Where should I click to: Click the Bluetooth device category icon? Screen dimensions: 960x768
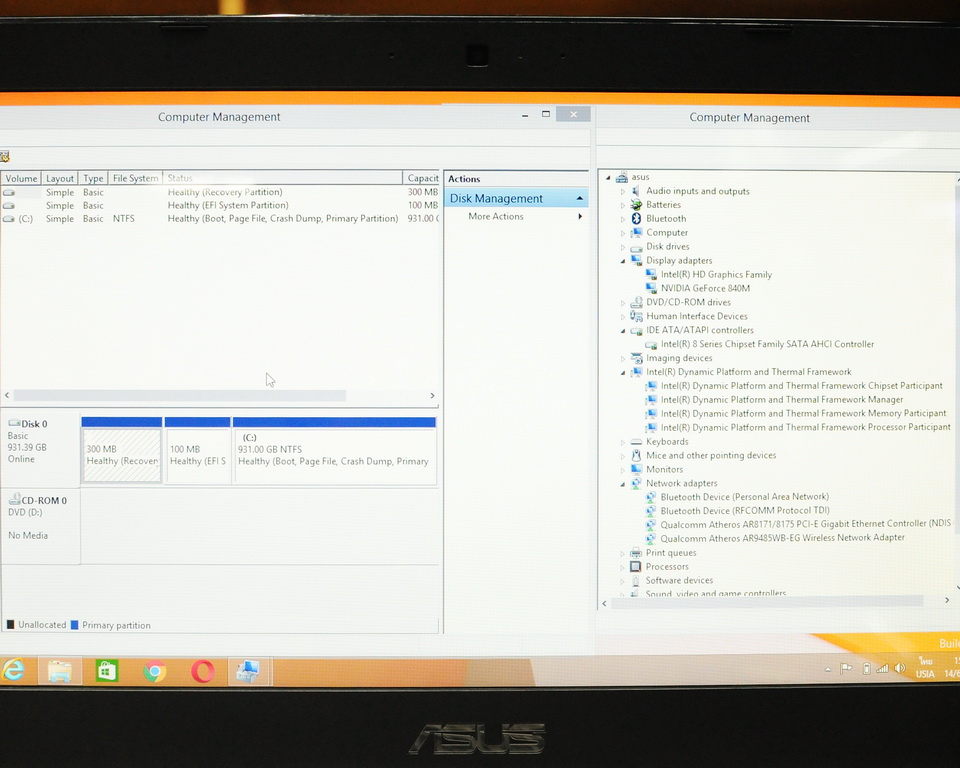(636, 219)
